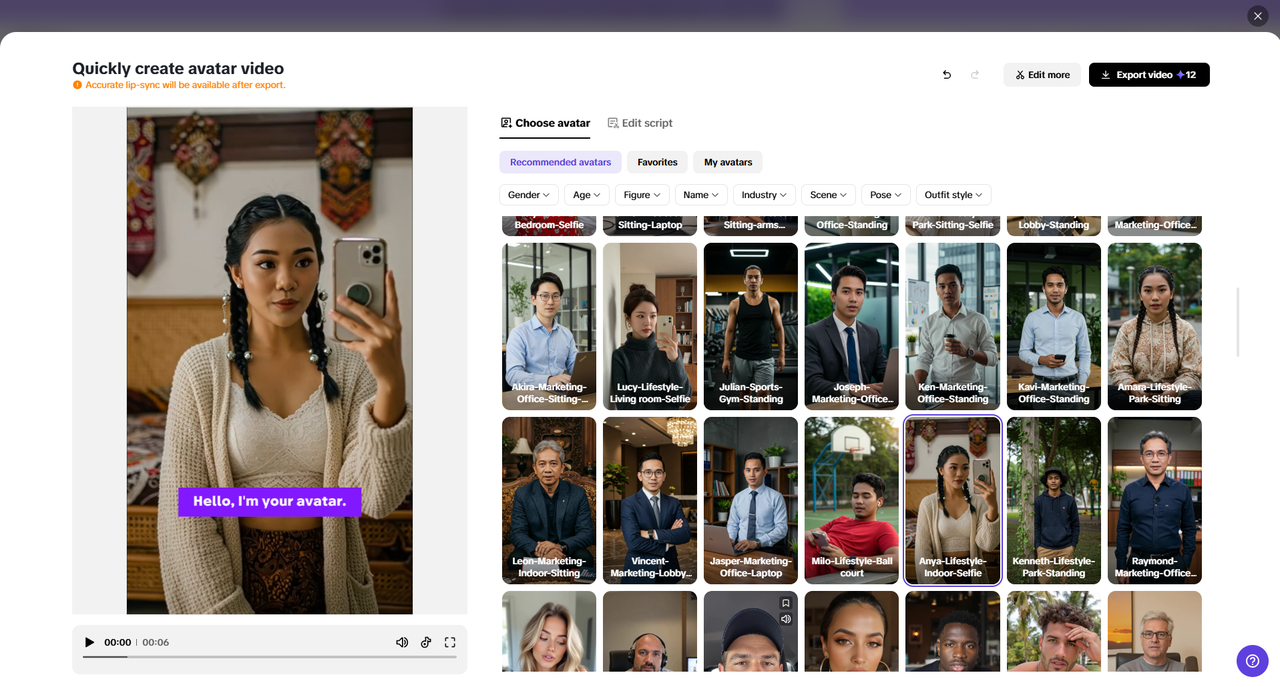Open My avatars list
This screenshot has height=687, width=1280.
tap(728, 162)
